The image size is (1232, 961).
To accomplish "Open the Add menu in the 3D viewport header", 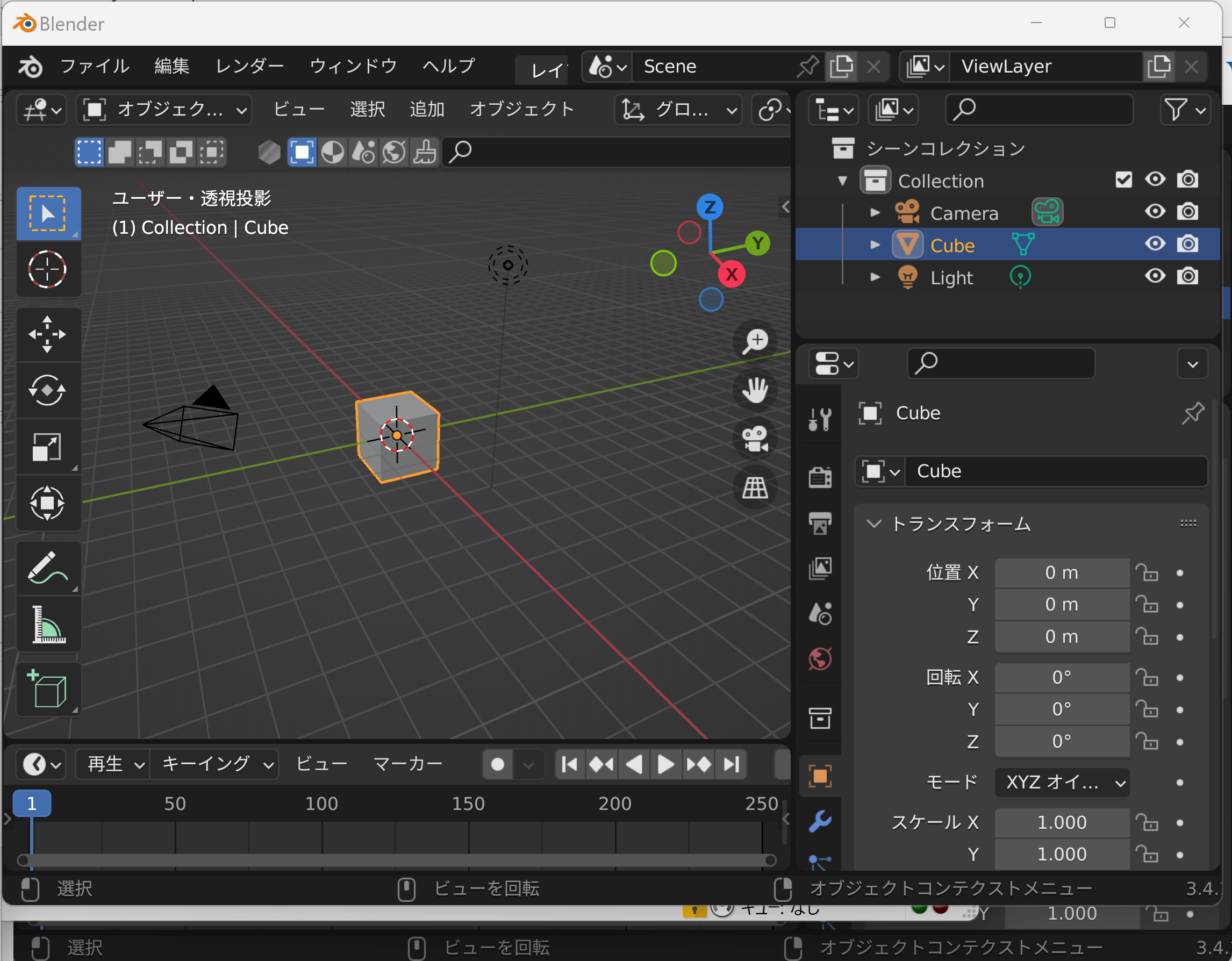I will (427, 109).
